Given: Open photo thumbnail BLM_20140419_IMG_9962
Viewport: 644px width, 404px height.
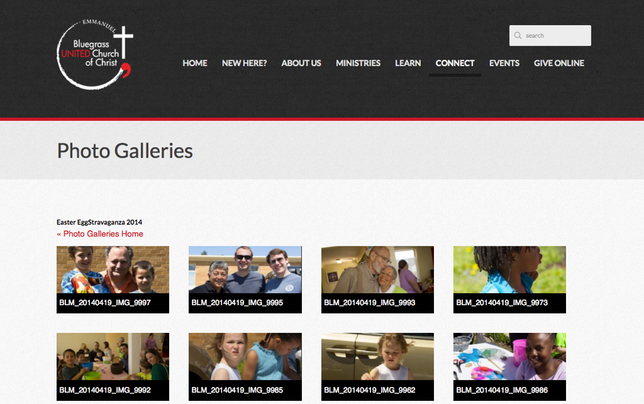Looking at the screenshot, I should point(377,367).
